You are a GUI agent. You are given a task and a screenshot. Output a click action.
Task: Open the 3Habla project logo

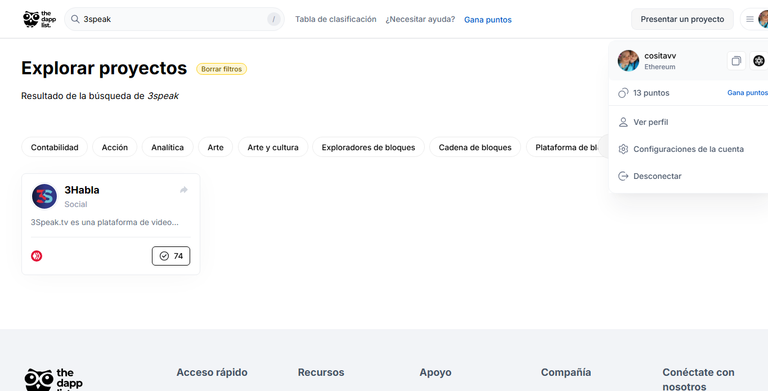pyautogui.click(x=45, y=196)
